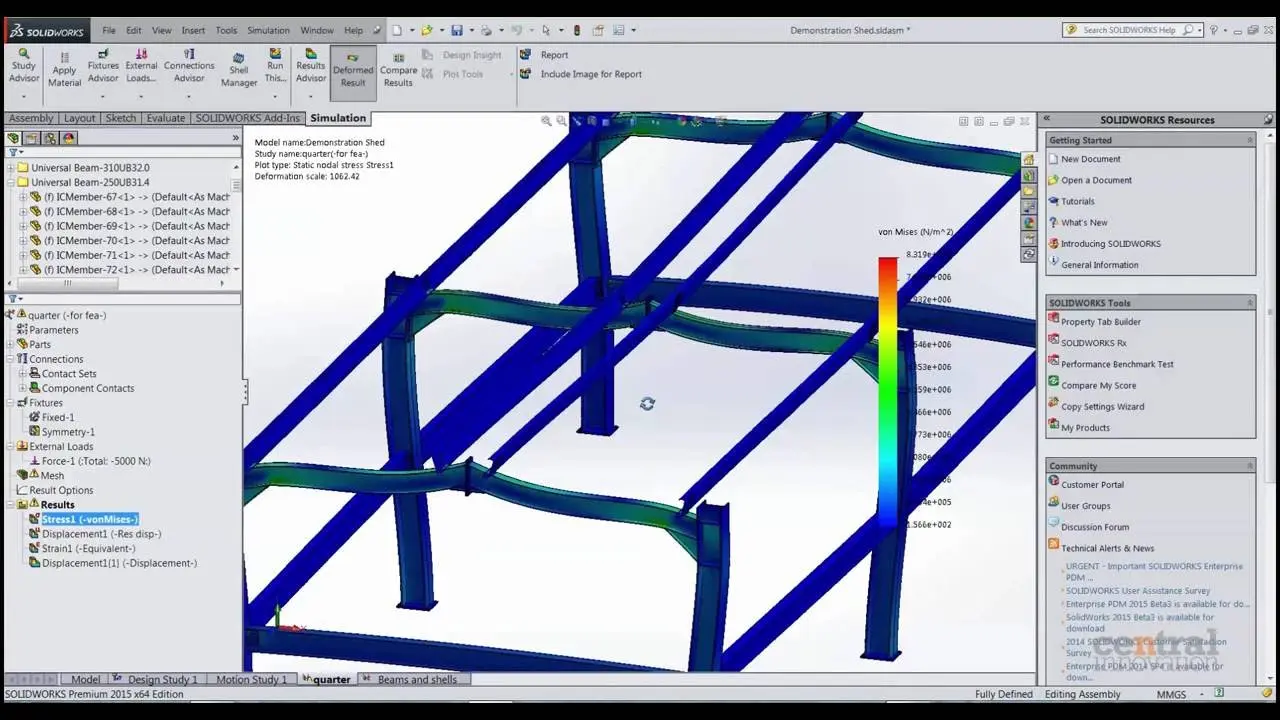Image resolution: width=1280 pixels, height=720 pixels.
Task: Click the von Mises color legend bar
Action: click(x=888, y=390)
